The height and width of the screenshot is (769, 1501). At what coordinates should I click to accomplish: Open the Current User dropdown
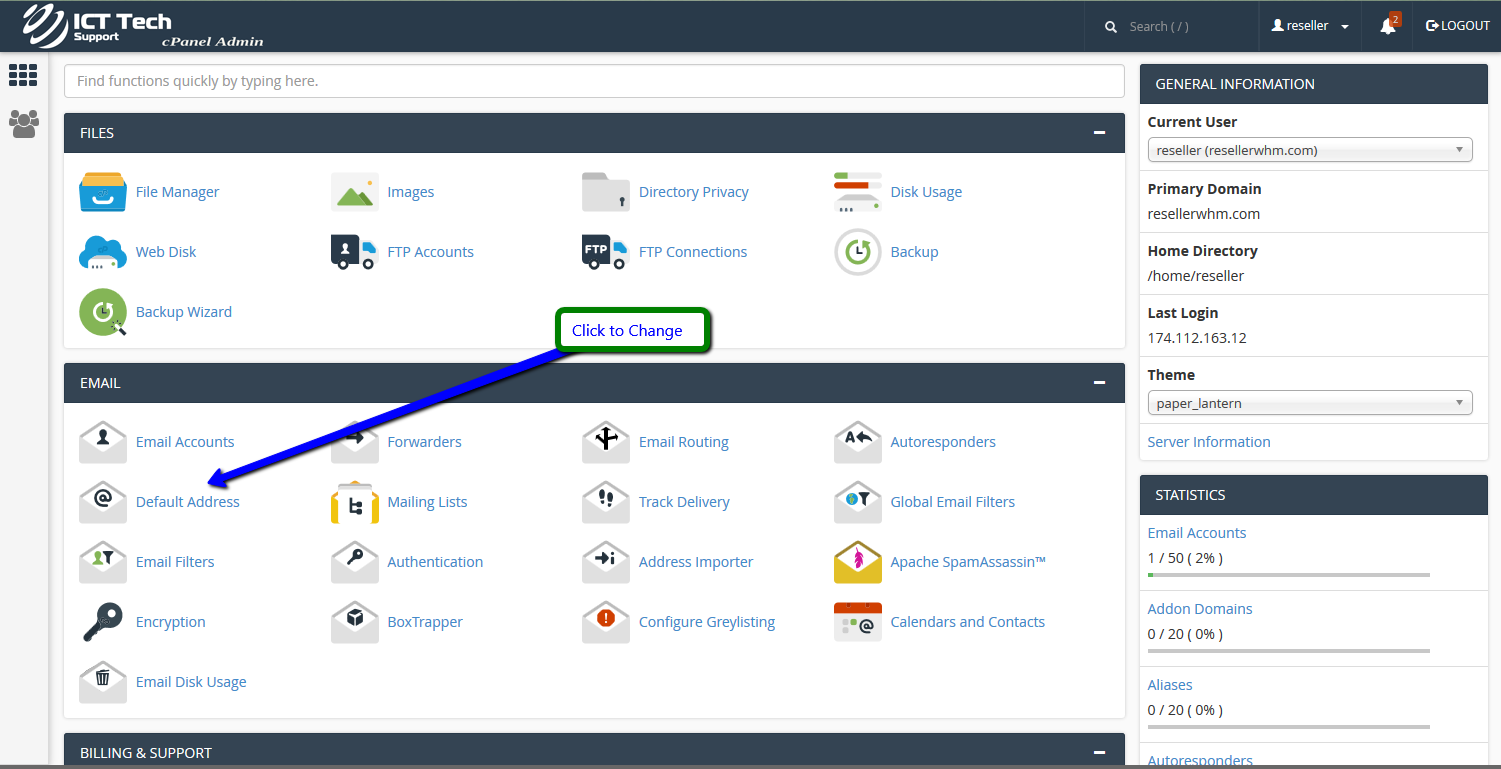point(1309,150)
